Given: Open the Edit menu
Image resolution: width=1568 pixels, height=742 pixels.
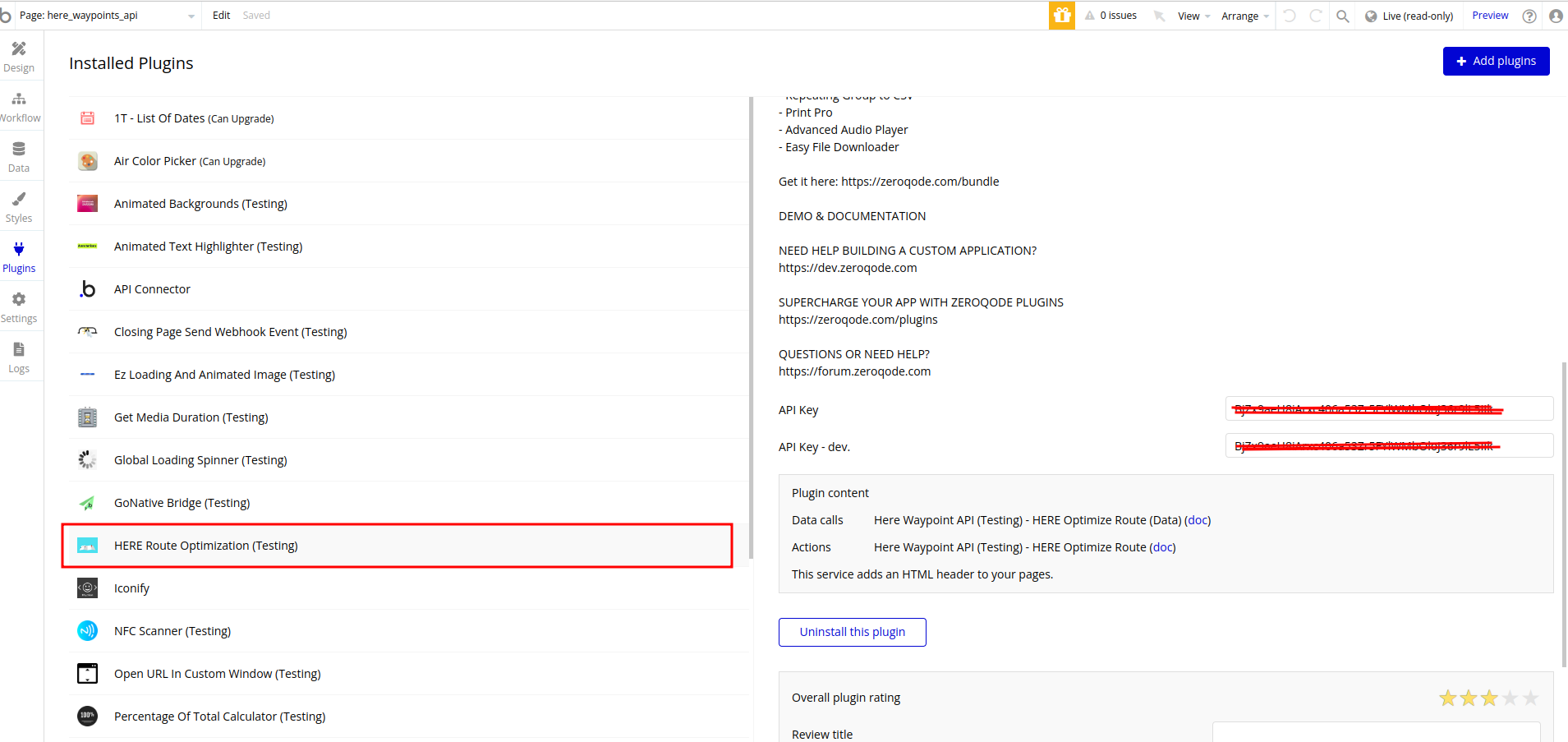Looking at the screenshot, I should click(x=221, y=16).
